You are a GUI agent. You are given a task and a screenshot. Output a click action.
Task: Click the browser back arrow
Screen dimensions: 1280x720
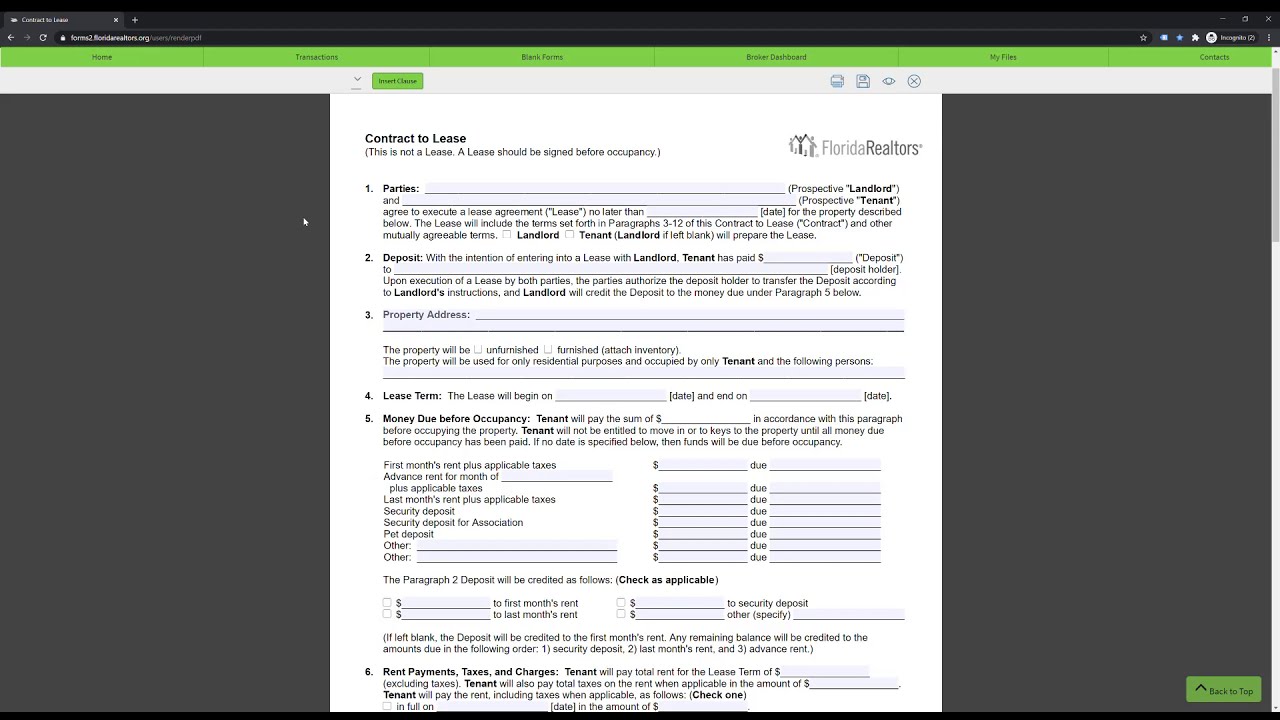[11, 38]
